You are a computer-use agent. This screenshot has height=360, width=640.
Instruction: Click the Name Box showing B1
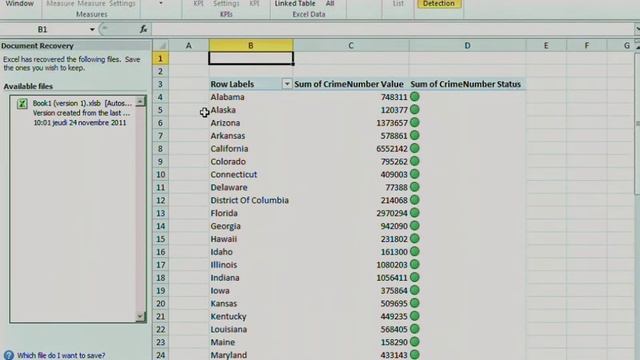point(42,29)
